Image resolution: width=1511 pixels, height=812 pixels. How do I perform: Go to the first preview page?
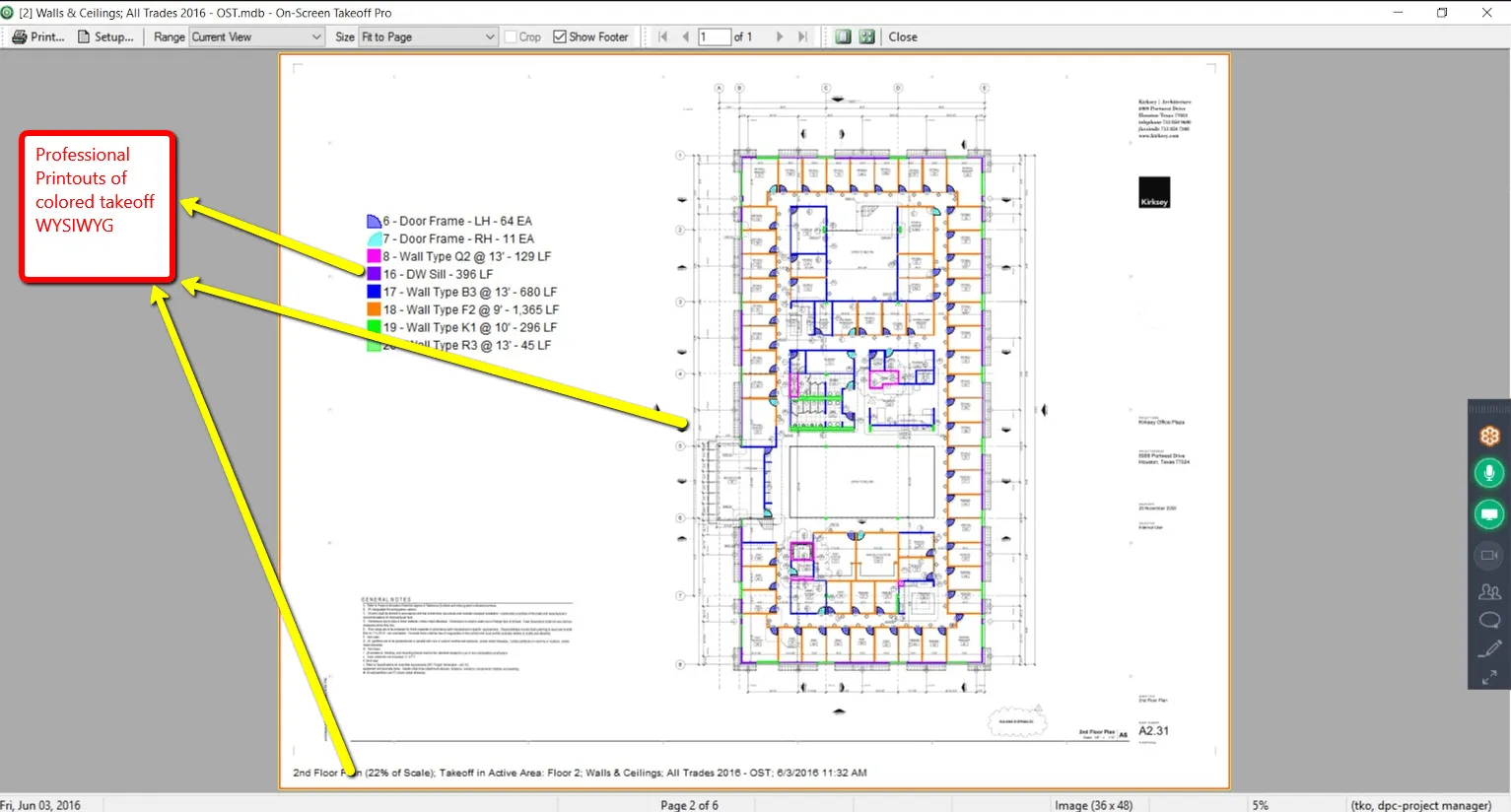click(662, 36)
